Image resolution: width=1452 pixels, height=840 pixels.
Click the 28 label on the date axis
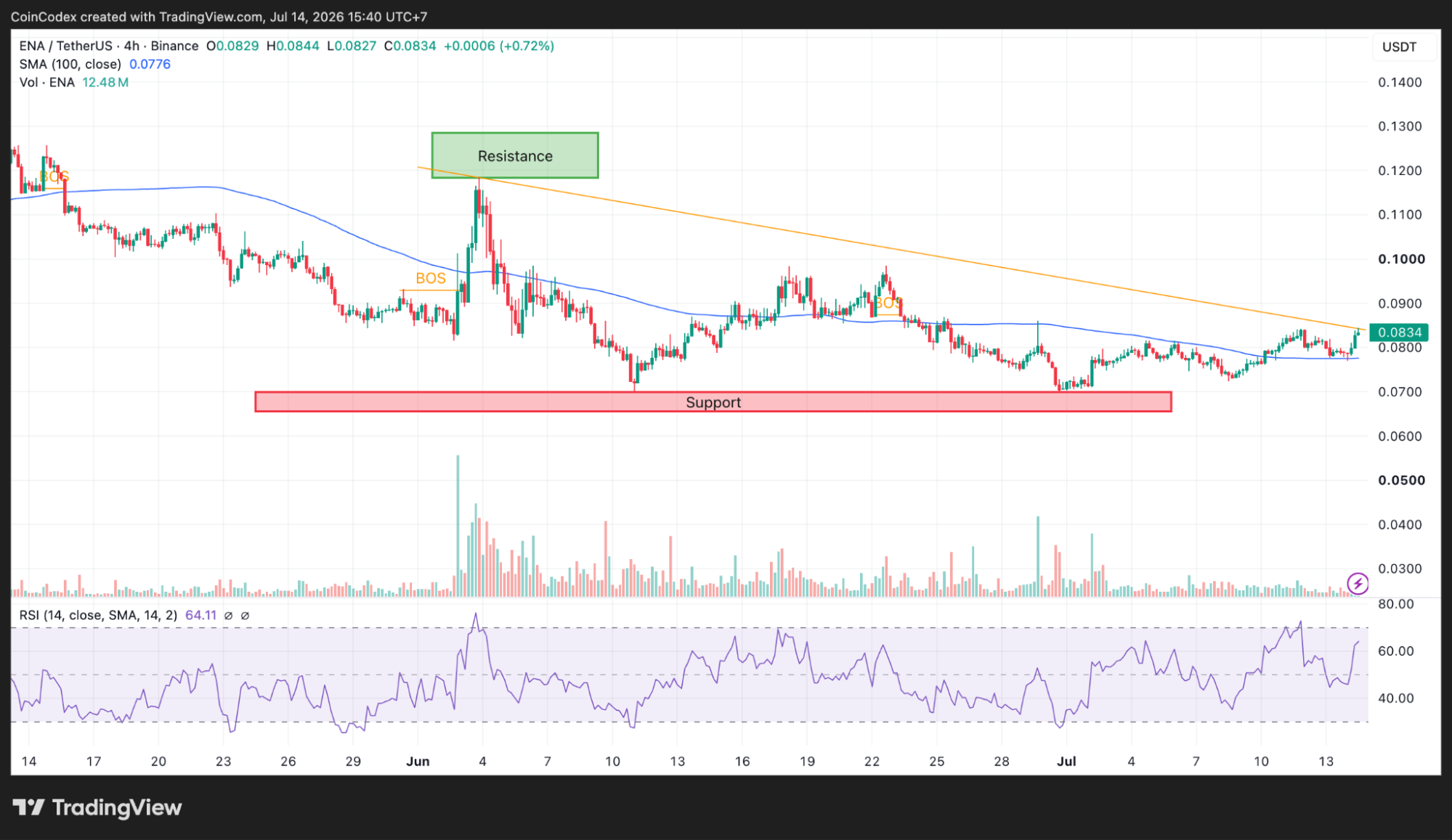click(x=1002, y=762)
